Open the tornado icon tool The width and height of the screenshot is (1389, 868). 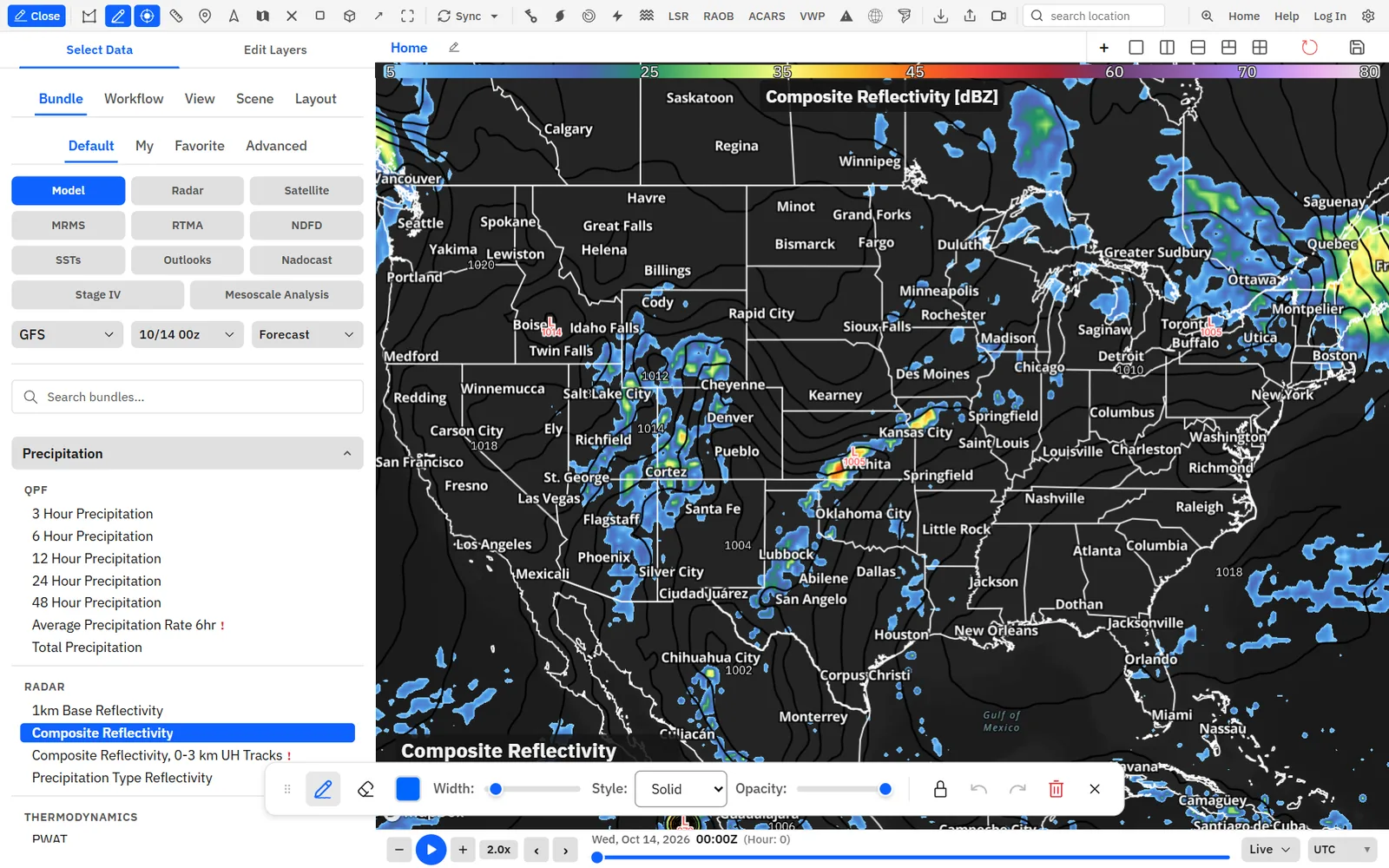tap(905, 16)
